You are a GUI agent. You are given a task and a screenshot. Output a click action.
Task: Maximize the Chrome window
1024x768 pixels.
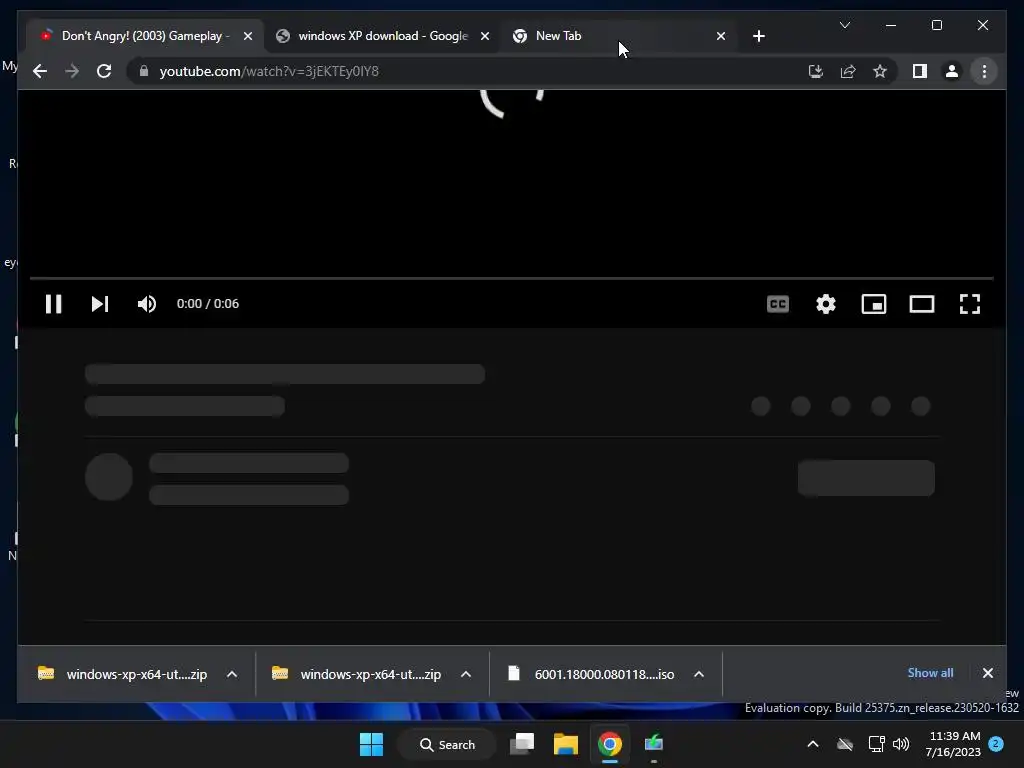936,25
